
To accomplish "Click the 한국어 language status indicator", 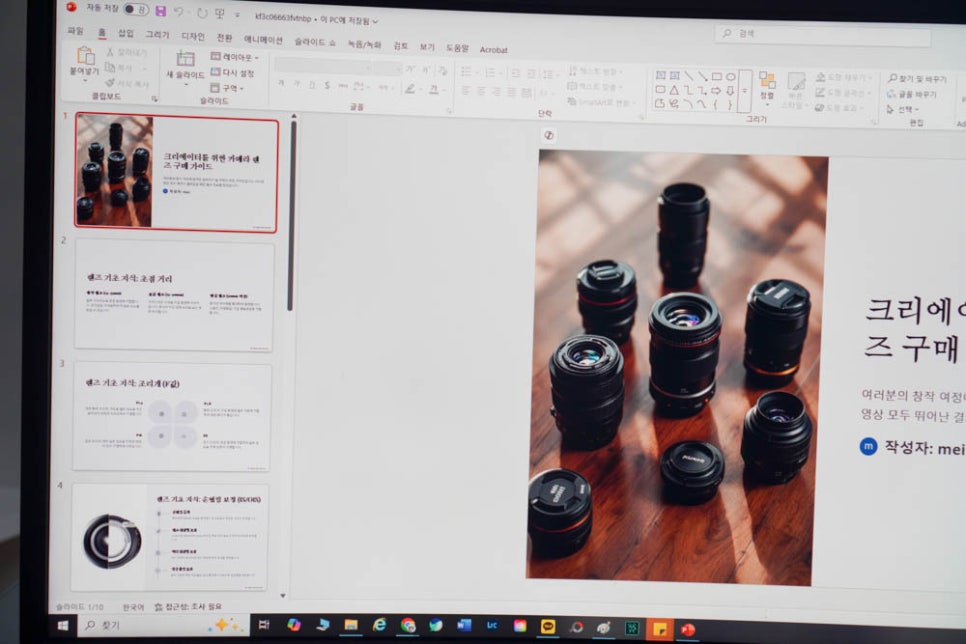I will coord(133,607).
